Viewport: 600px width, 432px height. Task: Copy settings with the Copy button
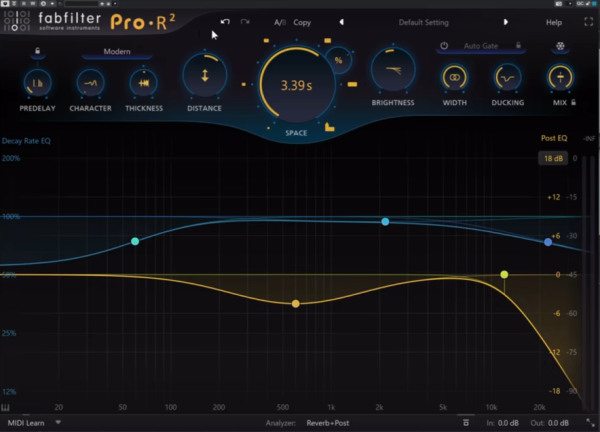coord(302,23)
